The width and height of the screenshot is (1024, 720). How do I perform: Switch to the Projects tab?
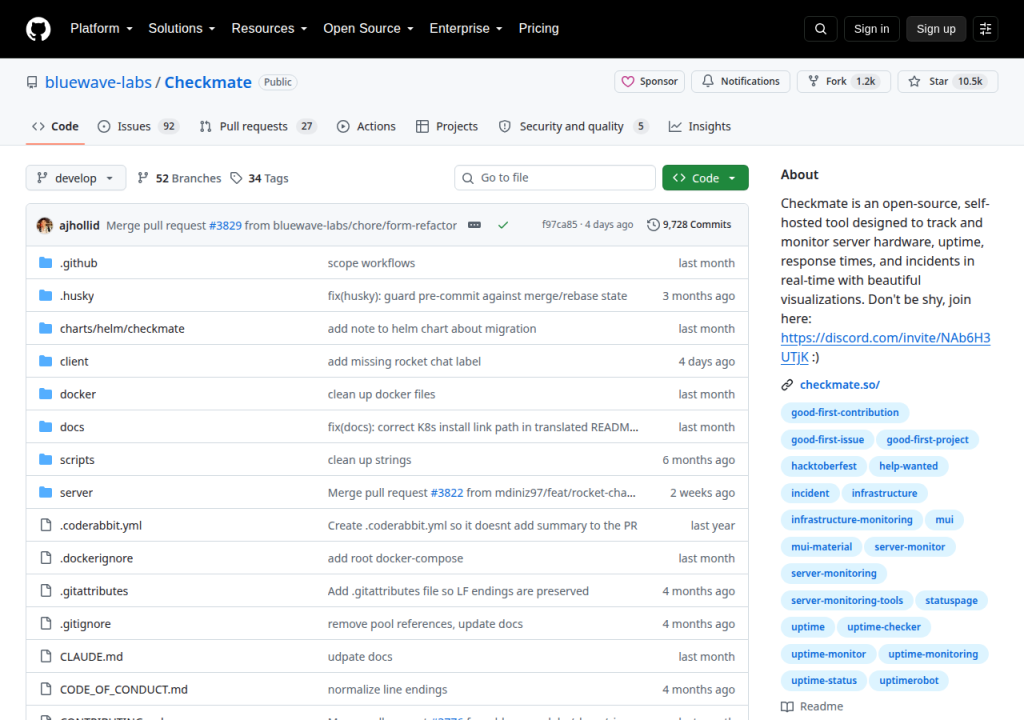pos(447,126)
